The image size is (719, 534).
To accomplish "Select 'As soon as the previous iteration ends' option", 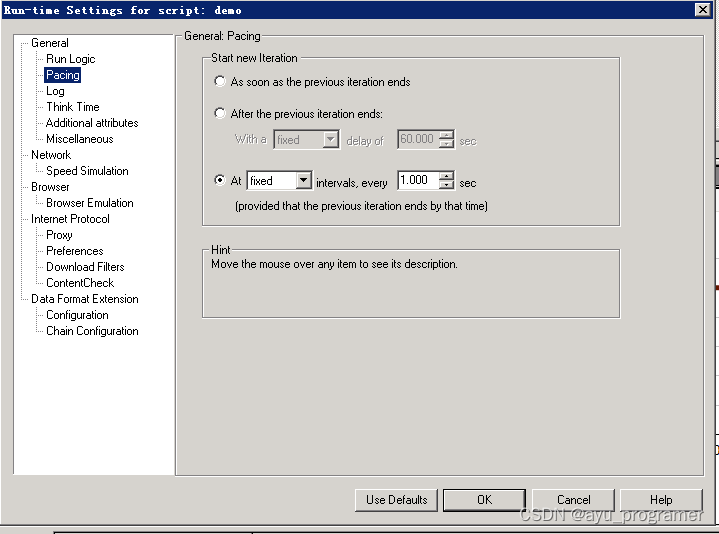I will tap(220, 81).
